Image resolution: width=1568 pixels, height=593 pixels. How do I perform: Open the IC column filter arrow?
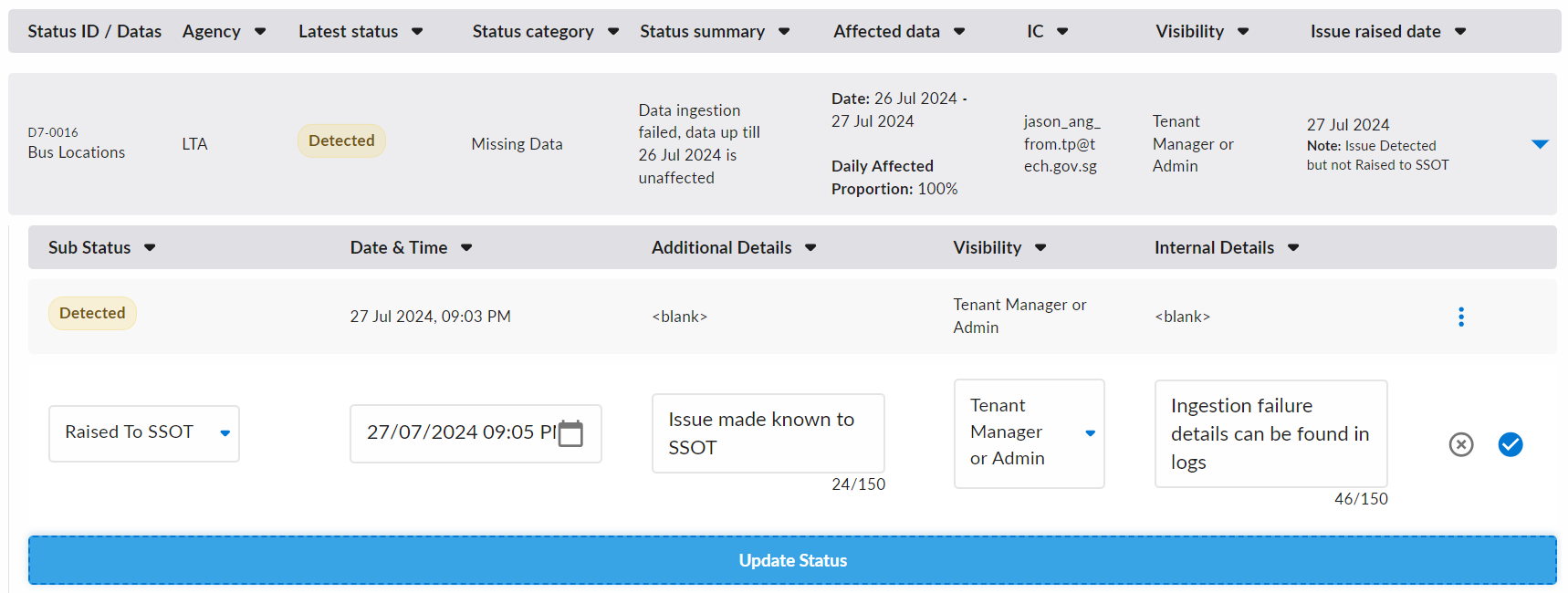pos(1062,32)
